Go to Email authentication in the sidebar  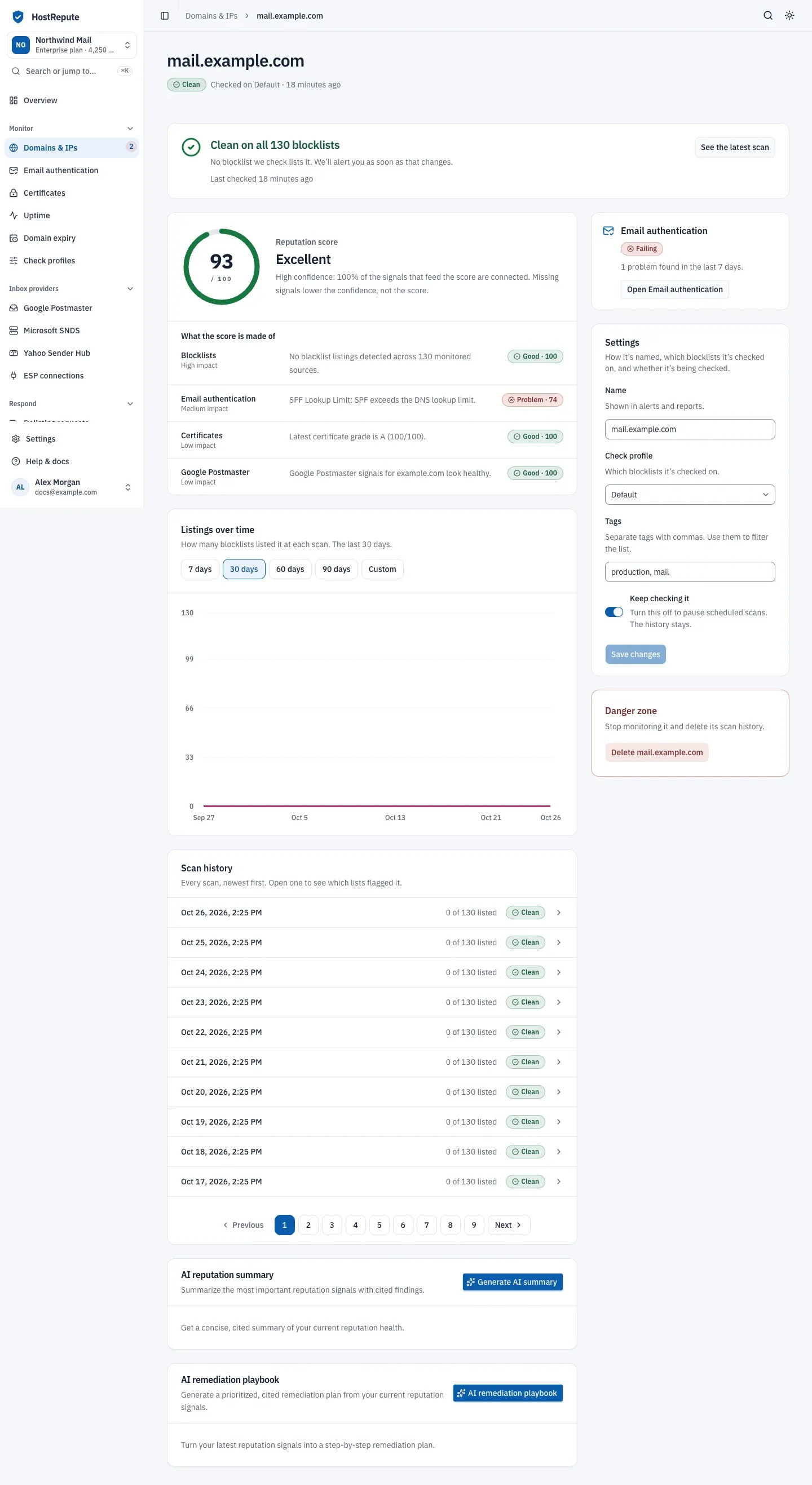pos(72,170)
